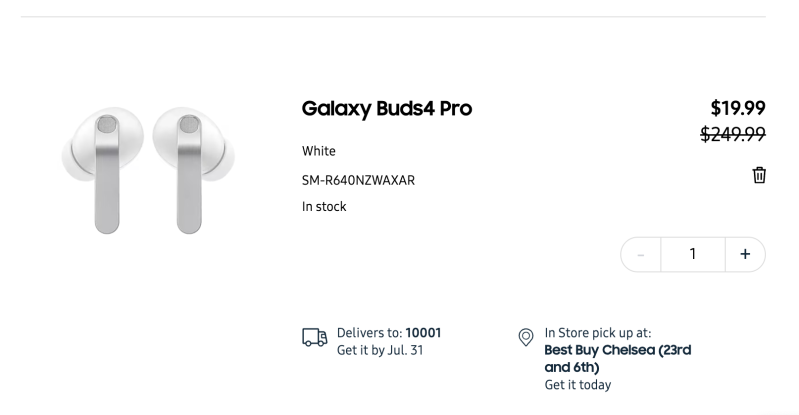Click the Delivers to label
This screenshot has width=799, height=415.
coord(369,333)
